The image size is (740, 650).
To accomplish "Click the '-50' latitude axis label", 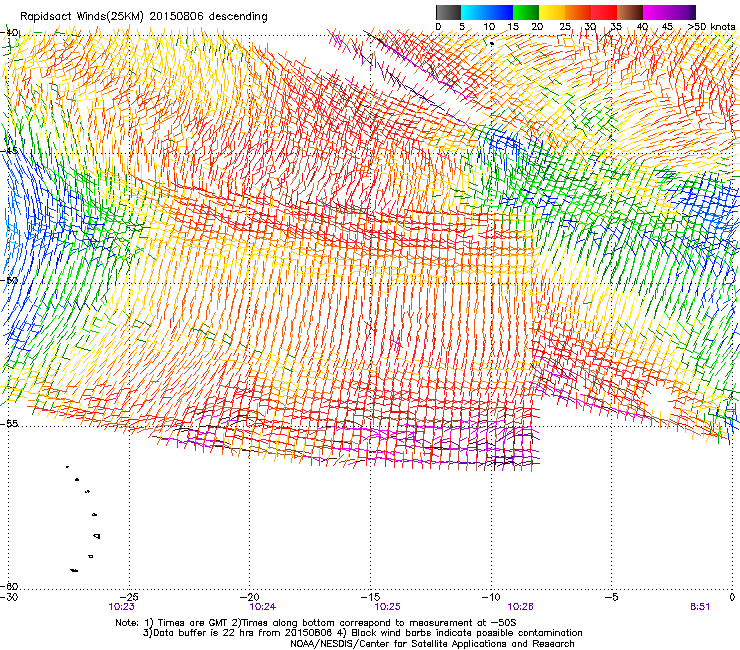I will [x=10, y=280].
